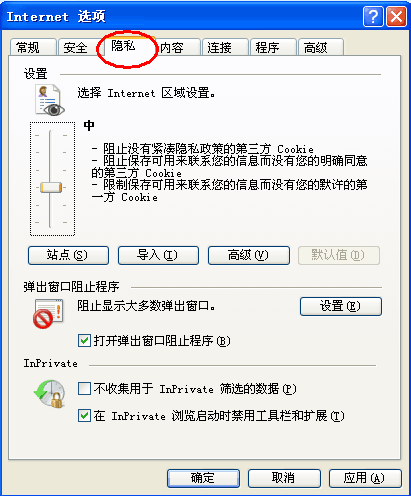
Task: Click the privacy level slider handle
Action: tap(51, 187)
